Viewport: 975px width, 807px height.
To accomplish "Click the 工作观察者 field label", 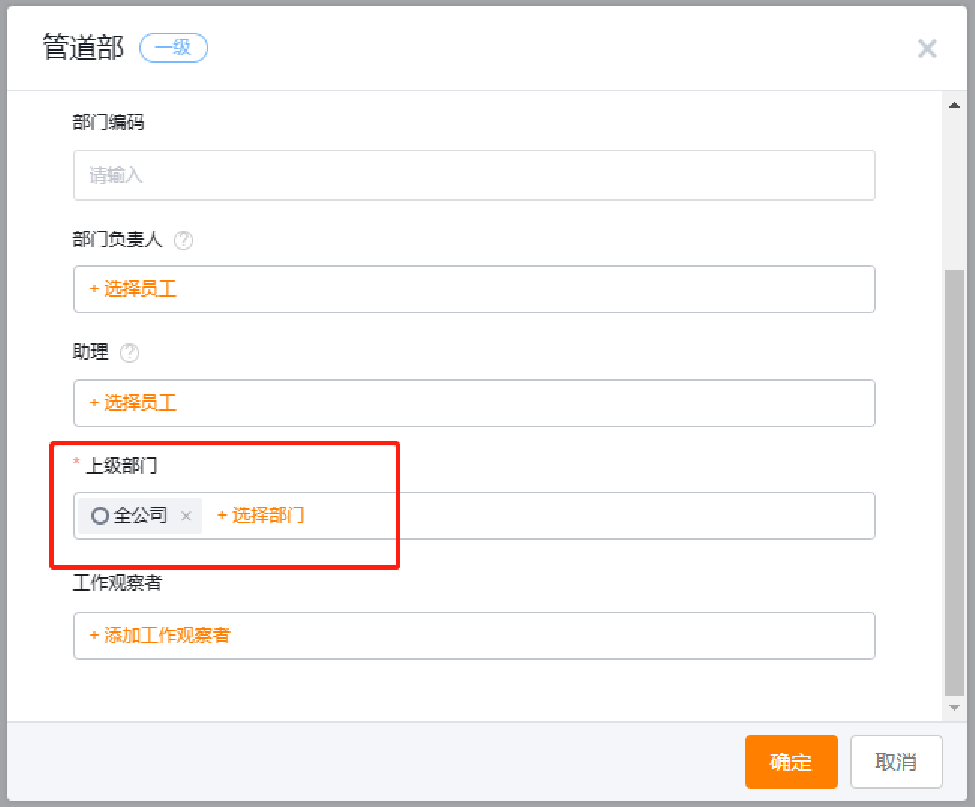I will pos(117,583).
